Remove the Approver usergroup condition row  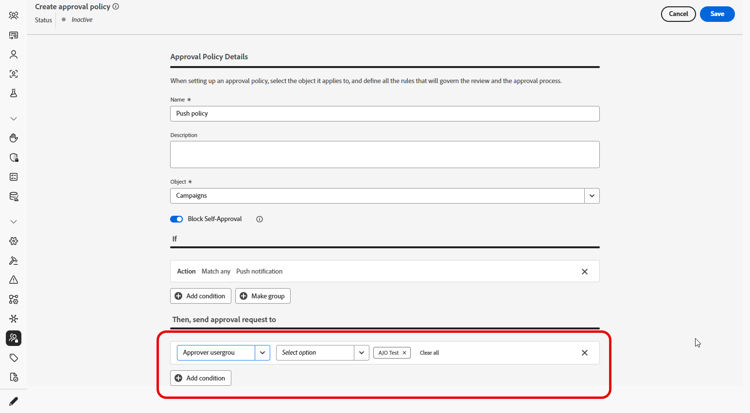585,353
